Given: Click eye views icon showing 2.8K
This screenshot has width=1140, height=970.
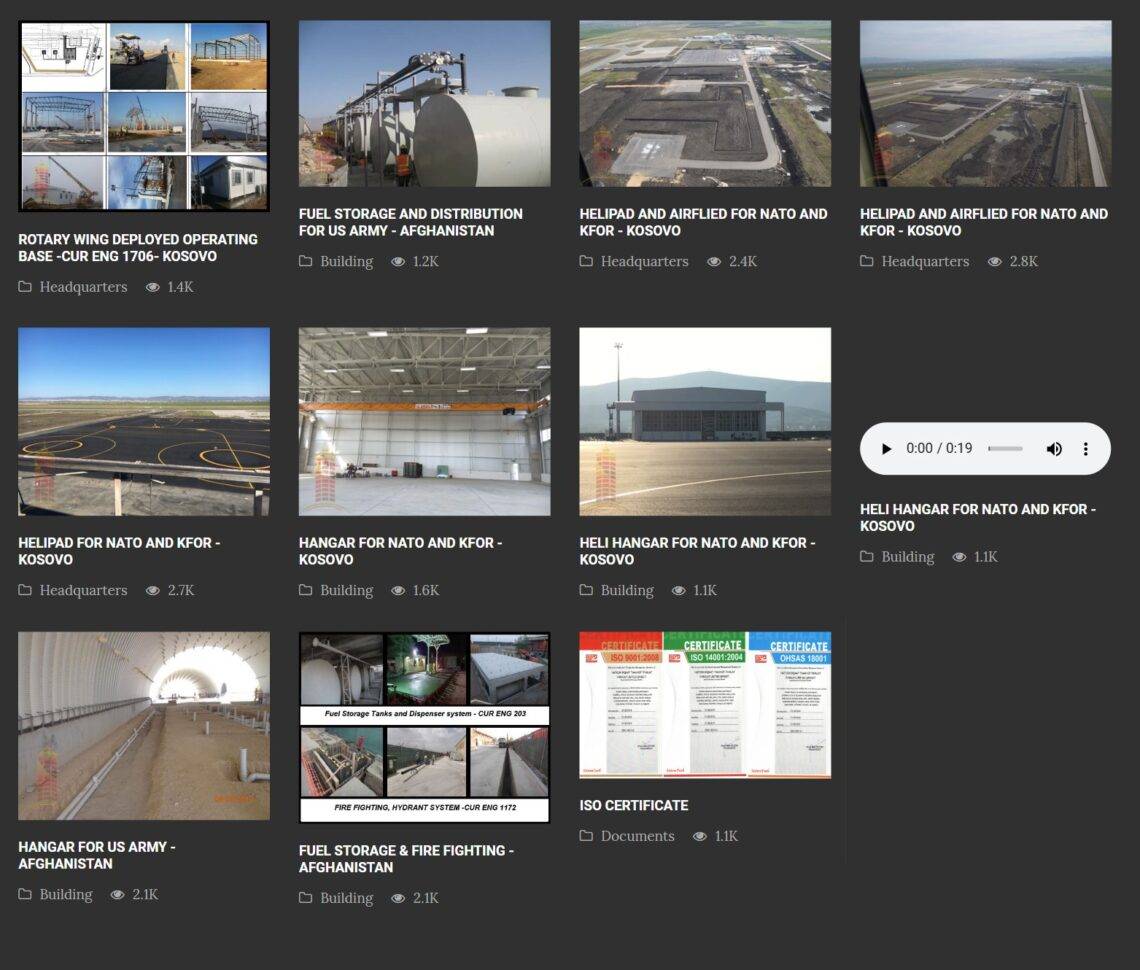Looking at the screenshot, I should coord(995,262).
